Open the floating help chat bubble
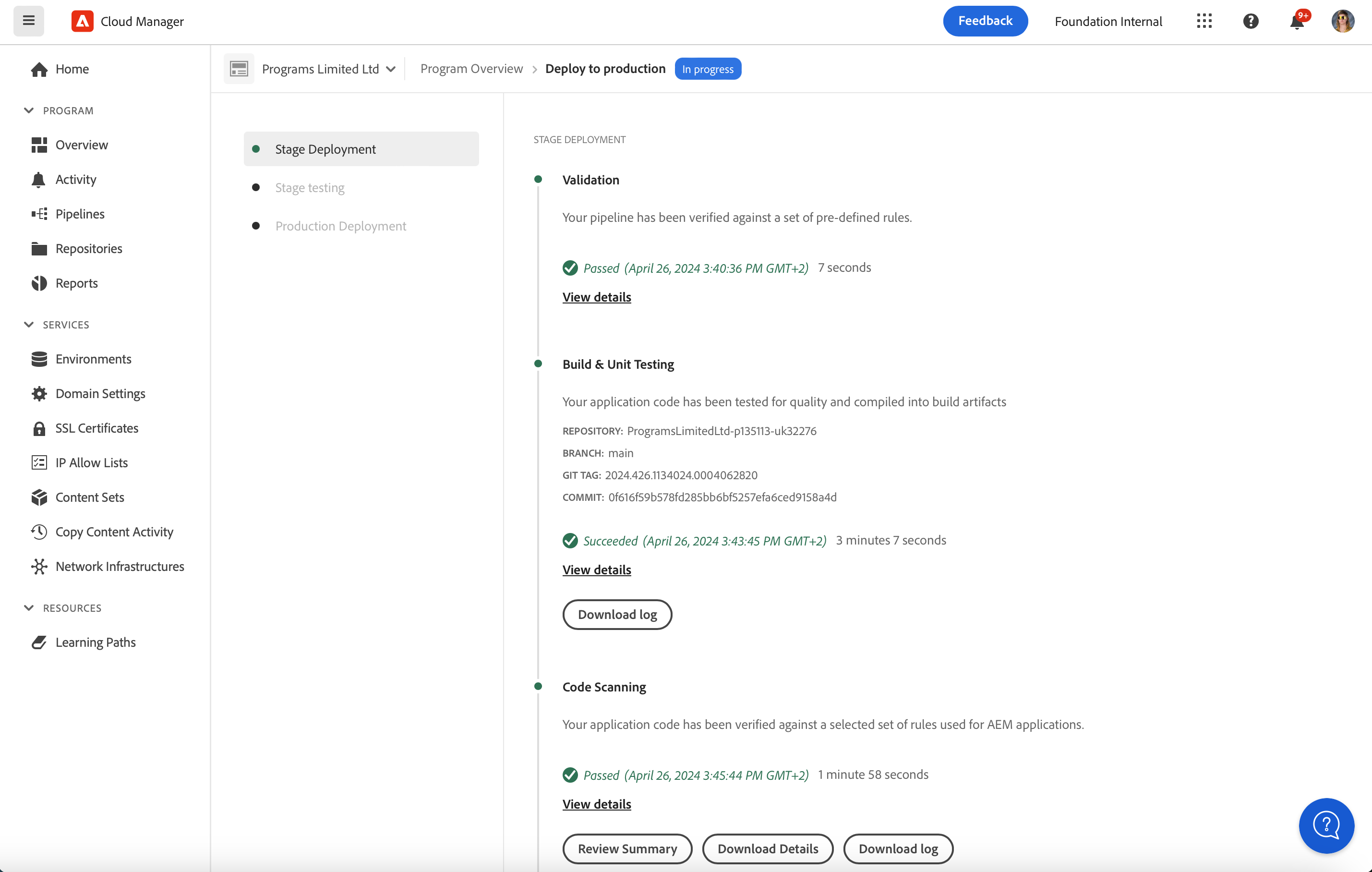The width and height of the screenshot is (1372, 872). (x=1326, y=824)
